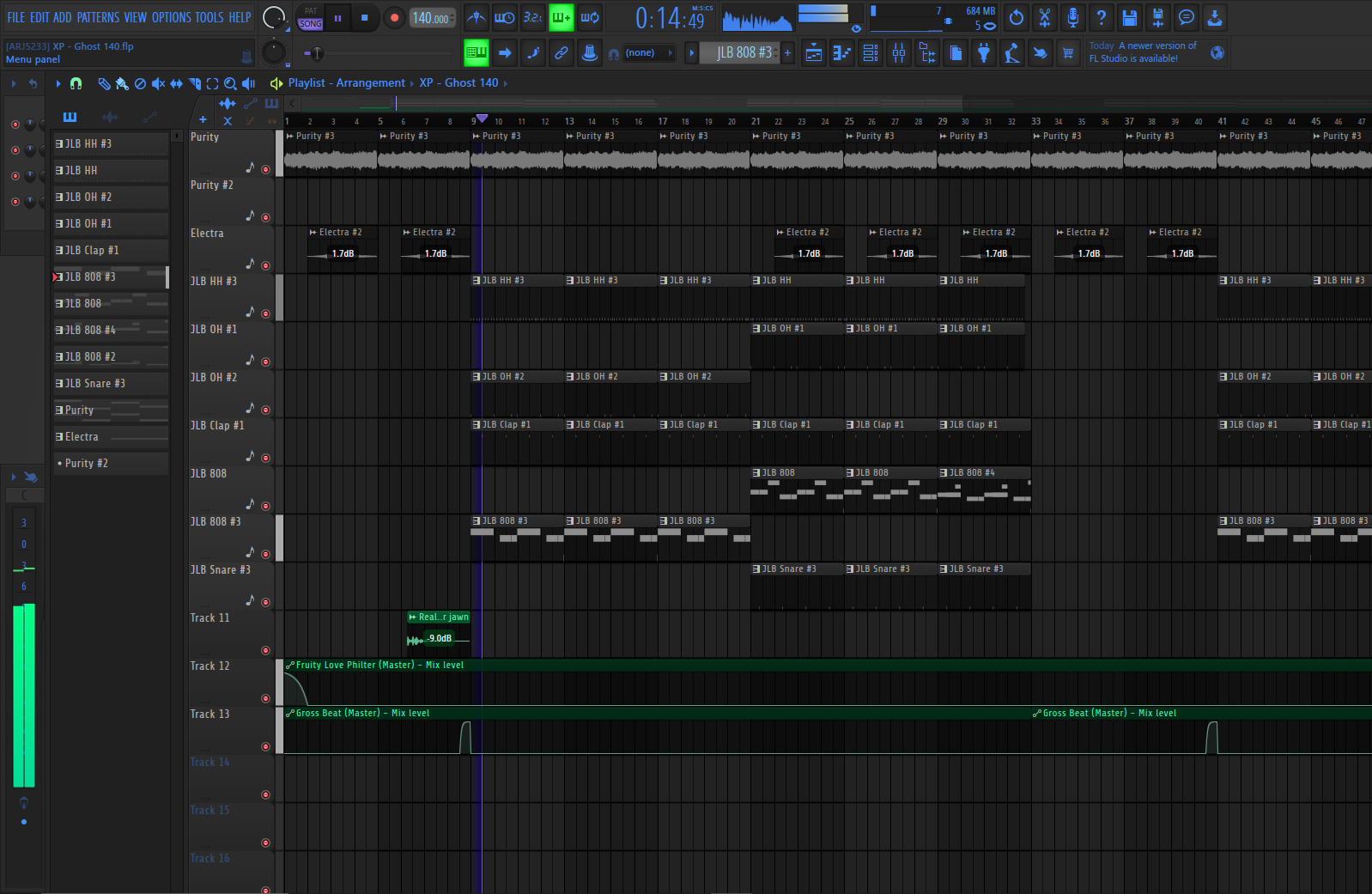Expand pattern selector showing JLB 808 #3
The height and width of the screenshot is (894, 1372).
pos(744,53)
